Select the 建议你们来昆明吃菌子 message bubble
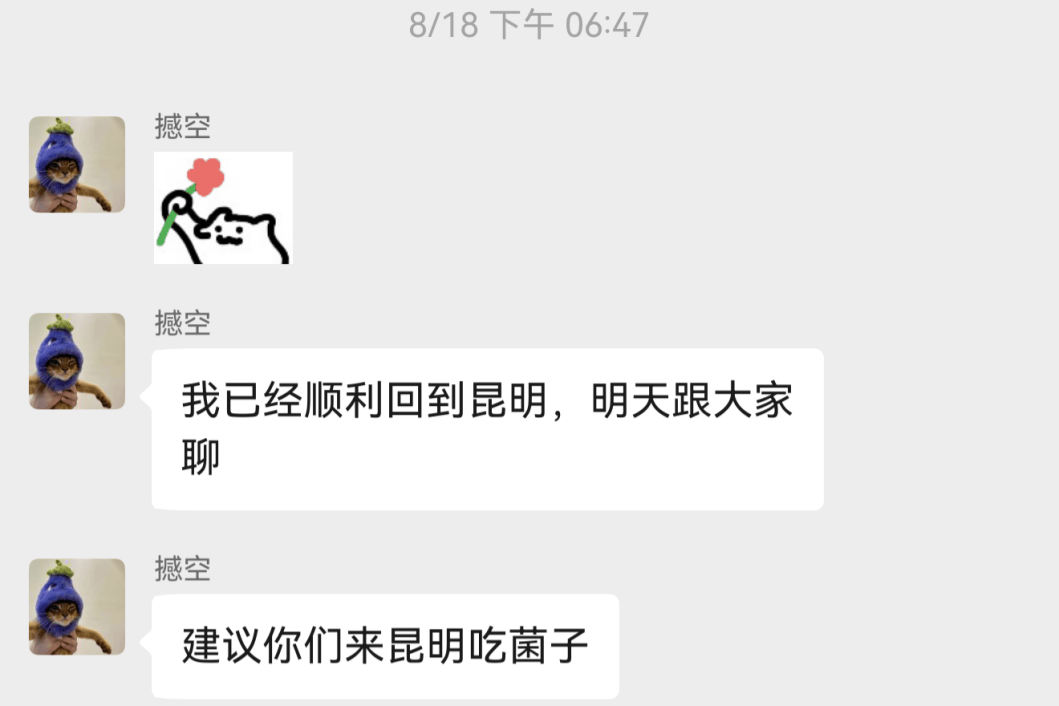This screenshot has height=706, width=1059. (385, 646)
